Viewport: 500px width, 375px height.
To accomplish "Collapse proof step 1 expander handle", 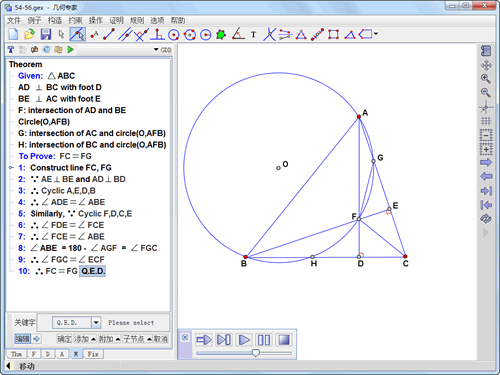I will coord(11,168).
